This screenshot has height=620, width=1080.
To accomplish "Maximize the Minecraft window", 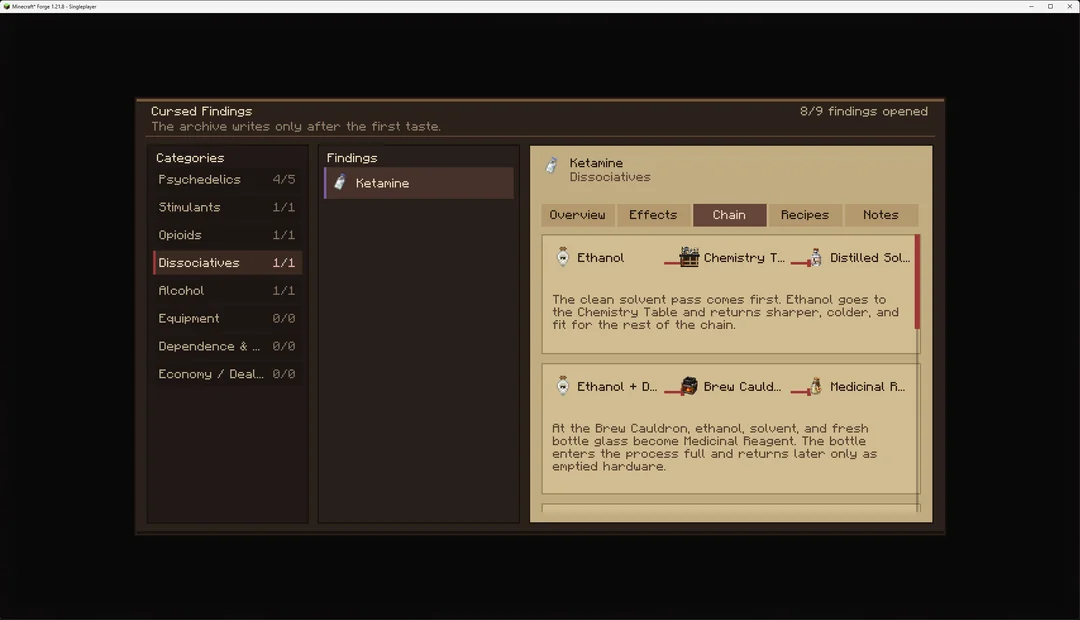I will pos(1050,6).
